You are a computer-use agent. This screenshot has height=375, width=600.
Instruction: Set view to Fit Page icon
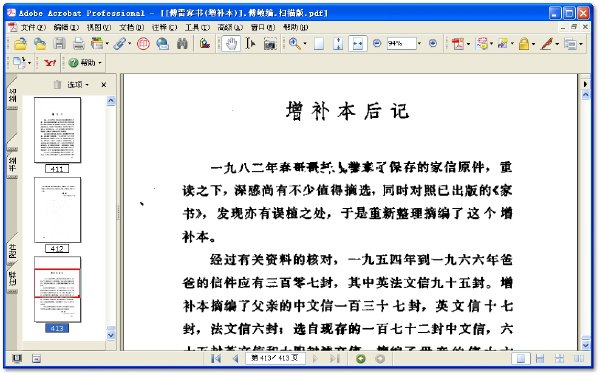point(338,44)
